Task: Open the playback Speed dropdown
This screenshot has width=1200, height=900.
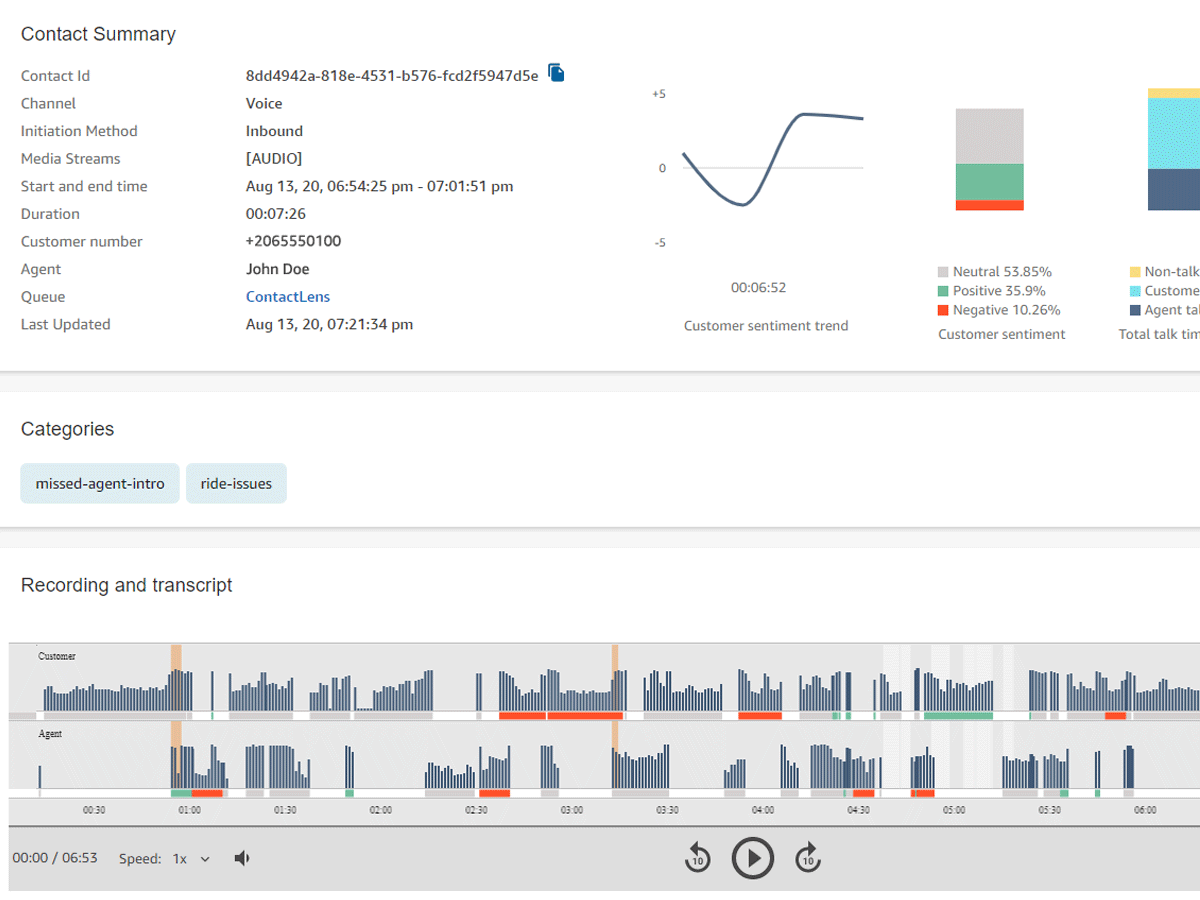Action: coord(191,858)
